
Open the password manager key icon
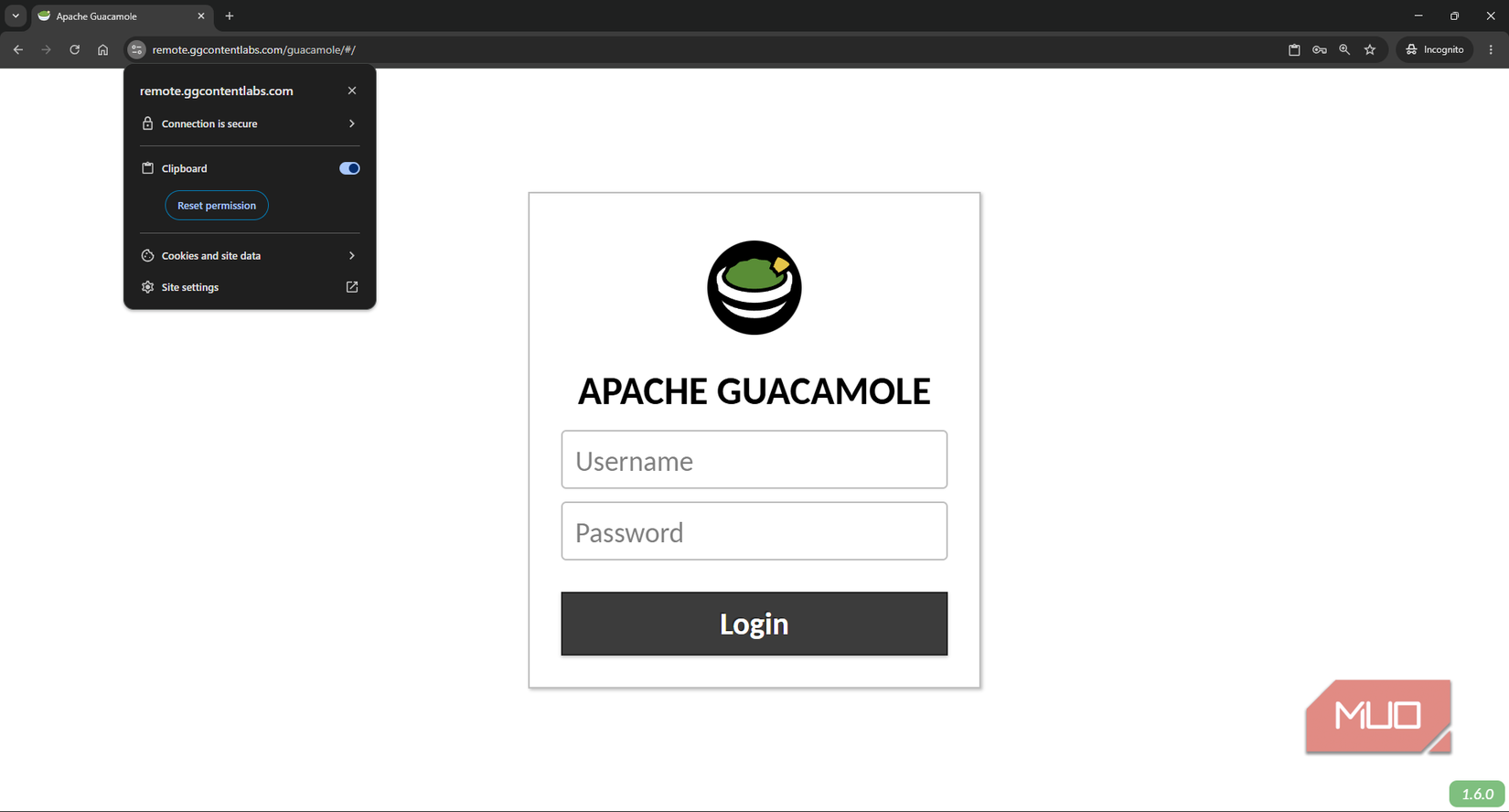click(x=1319, y=49)
